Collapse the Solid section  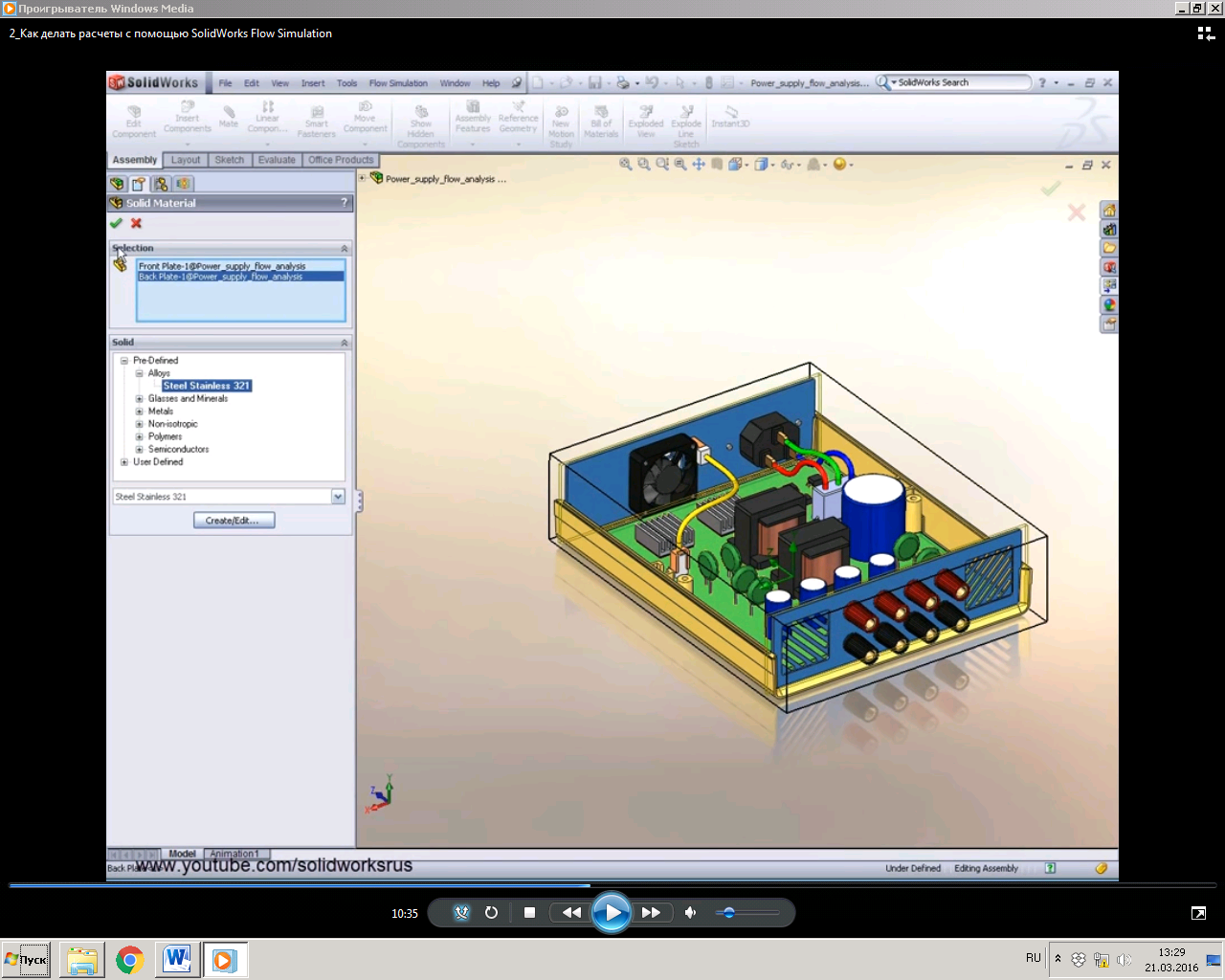click(x=345, y=343)
